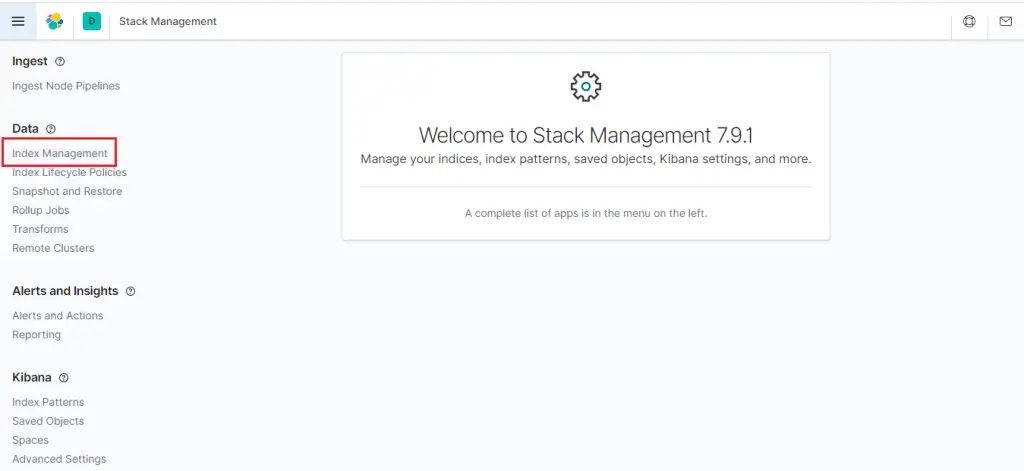Screen dimensions: 1024x471
Task: Open the newsfeed mail icon
Action: [1006, 22]
